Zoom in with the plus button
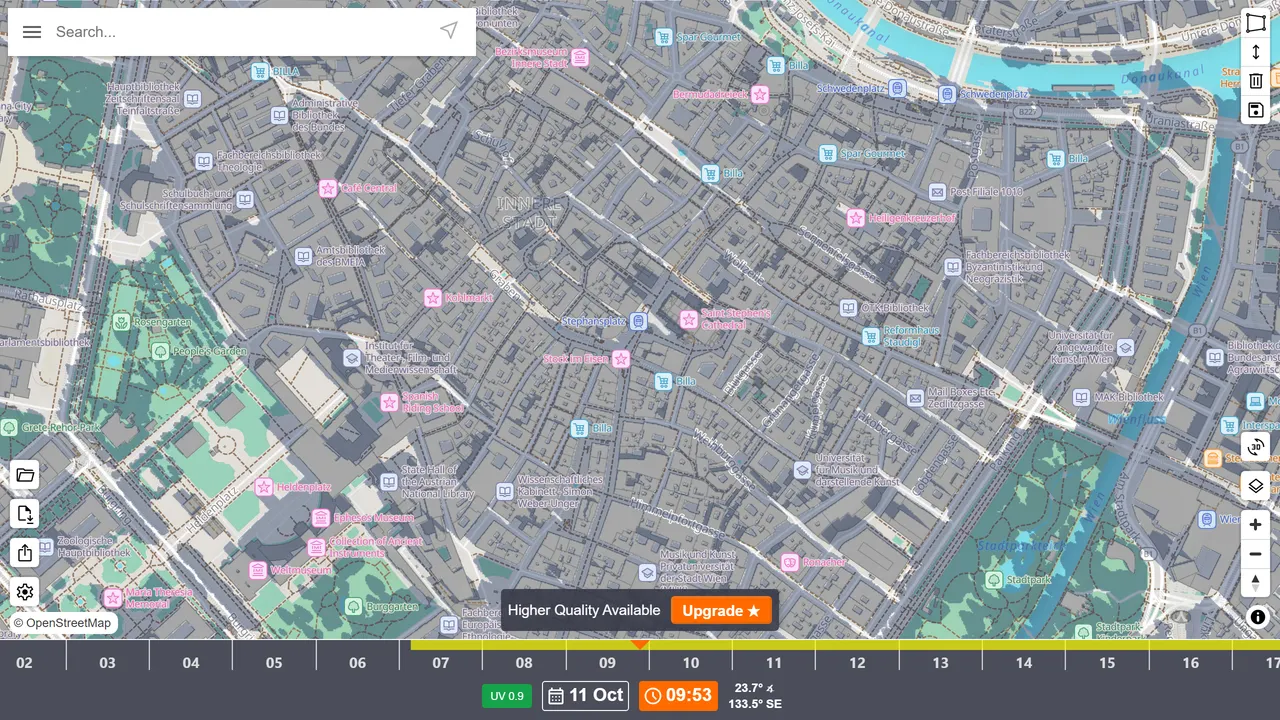 click(x=1256, y=524)
